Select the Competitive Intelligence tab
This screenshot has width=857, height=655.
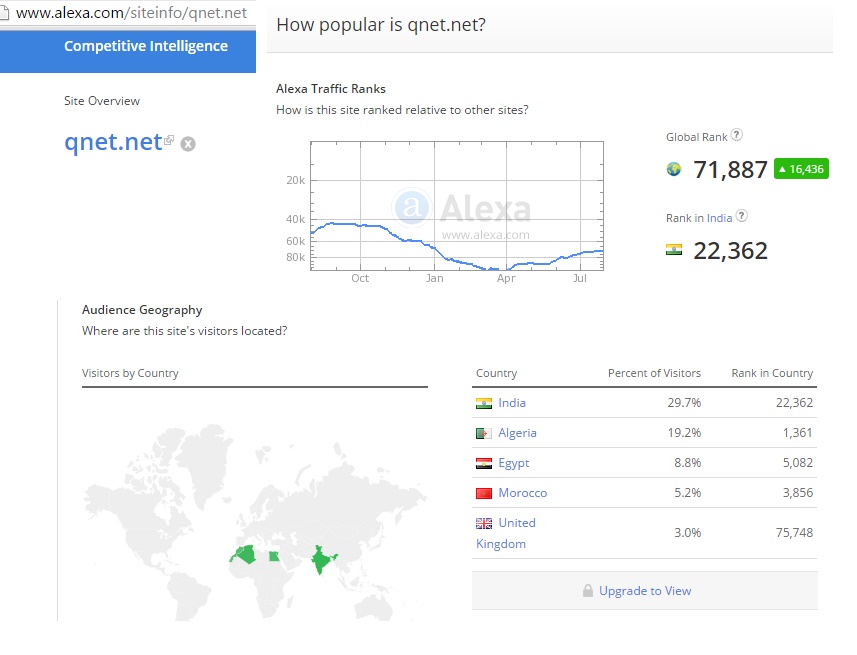coord(145,46)
